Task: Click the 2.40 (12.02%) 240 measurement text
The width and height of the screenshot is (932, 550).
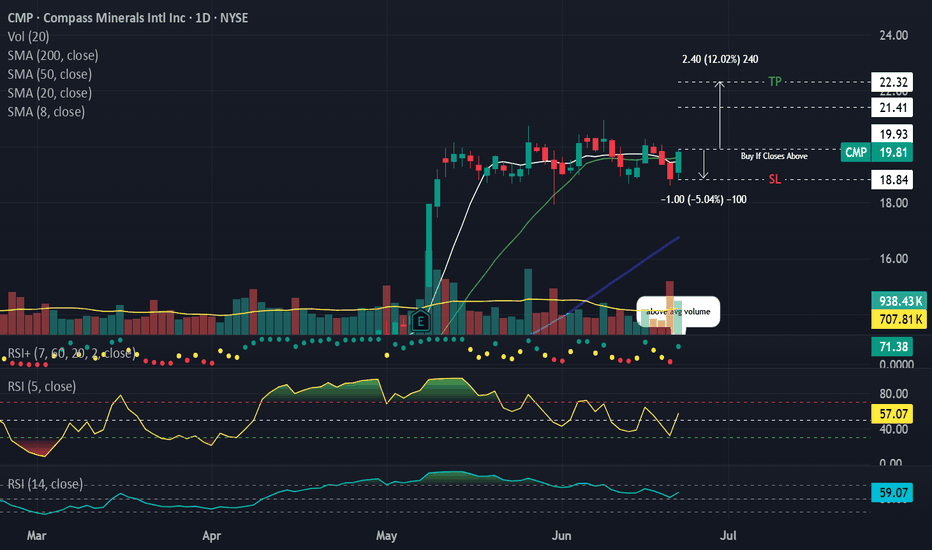Action: coord(720,59)
